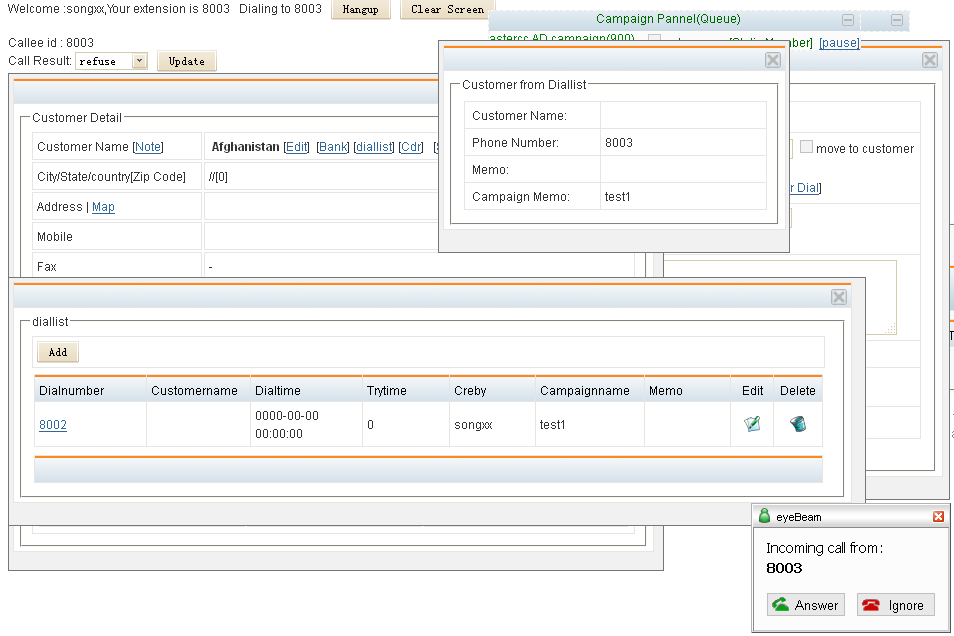Open the Bank link for customer
The height and width of the screenshot is (636, 954).
pyautogui.click(x=333, y=147)
